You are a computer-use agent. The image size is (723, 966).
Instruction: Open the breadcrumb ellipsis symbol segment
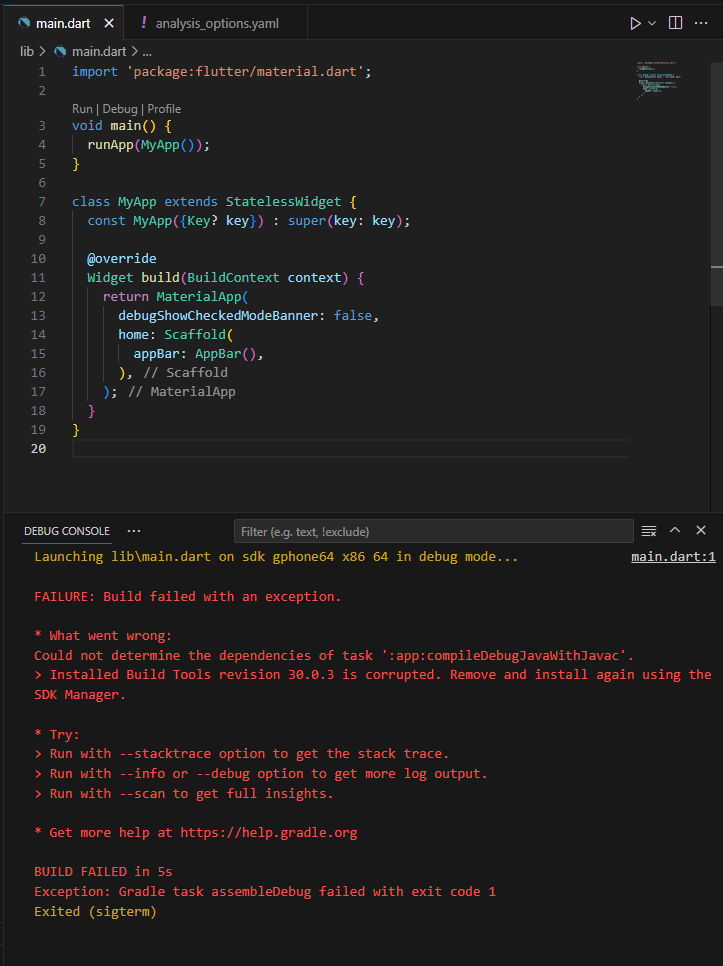pos(147,52)
